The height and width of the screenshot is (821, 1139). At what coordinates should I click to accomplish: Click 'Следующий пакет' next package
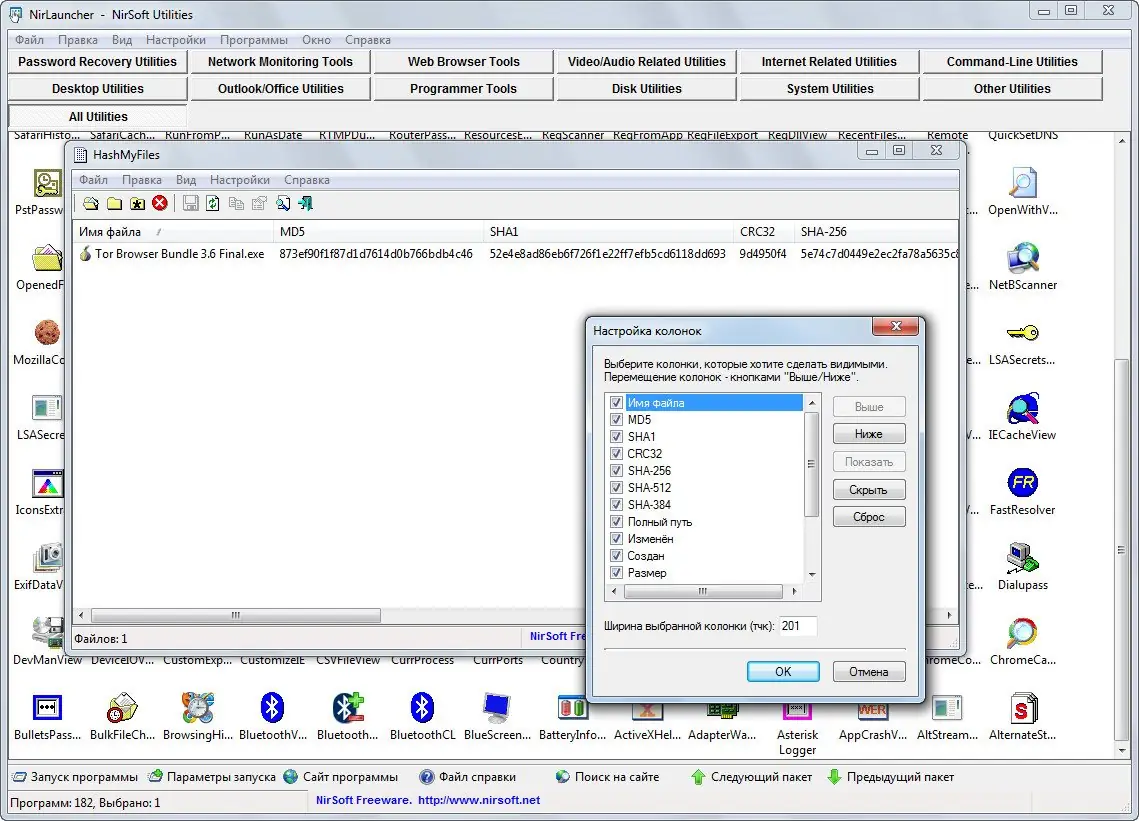[751, 777]
